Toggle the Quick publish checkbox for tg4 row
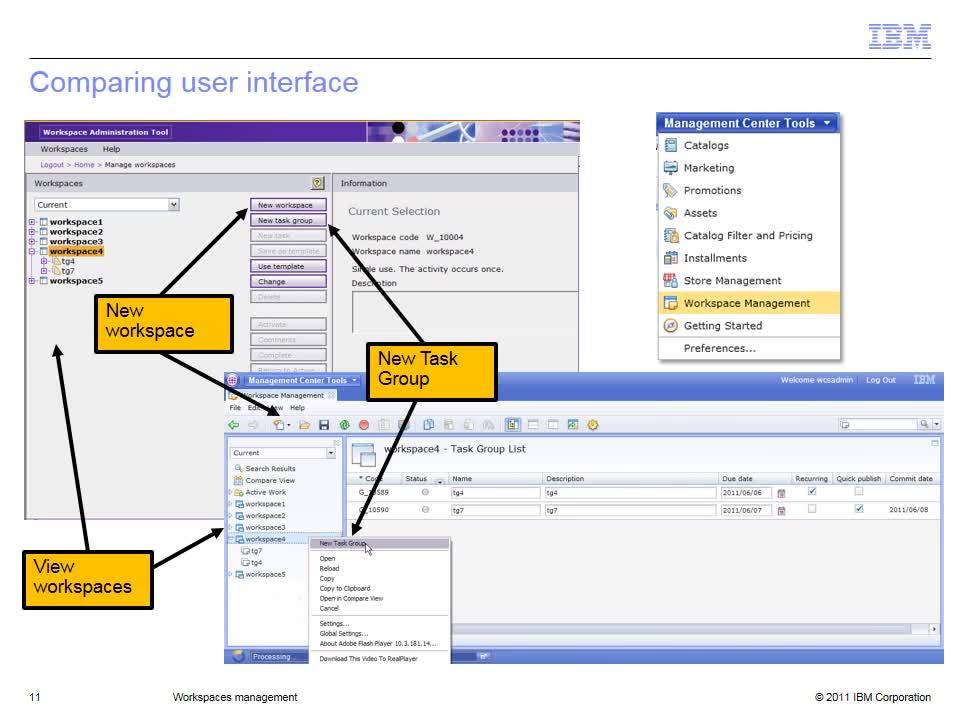Image resolution: width=960 pixels, height=720 pixels. point(859,491)
